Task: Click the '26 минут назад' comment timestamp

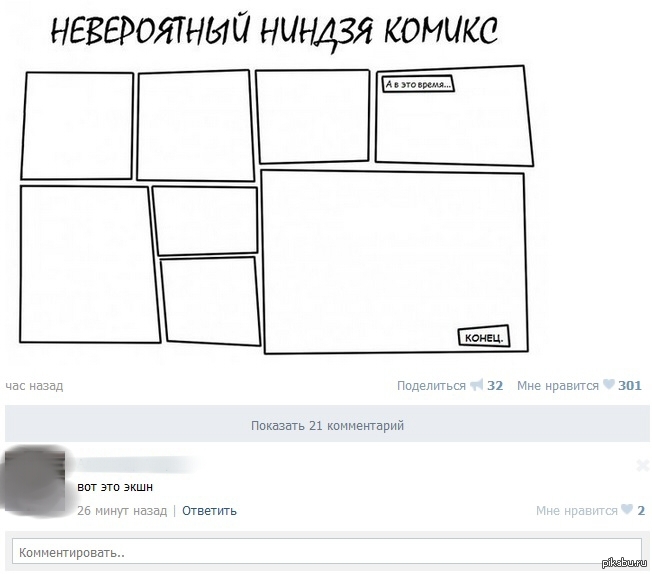Action: tap(122, 510)
